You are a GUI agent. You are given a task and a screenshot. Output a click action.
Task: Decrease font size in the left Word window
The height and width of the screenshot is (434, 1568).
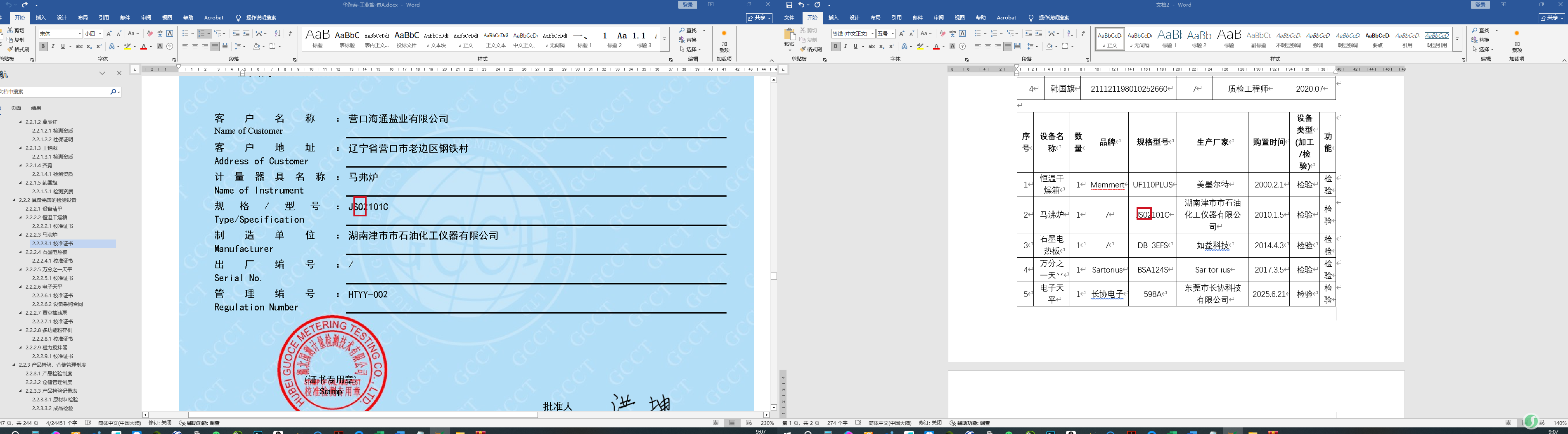[x=119, y=33]
